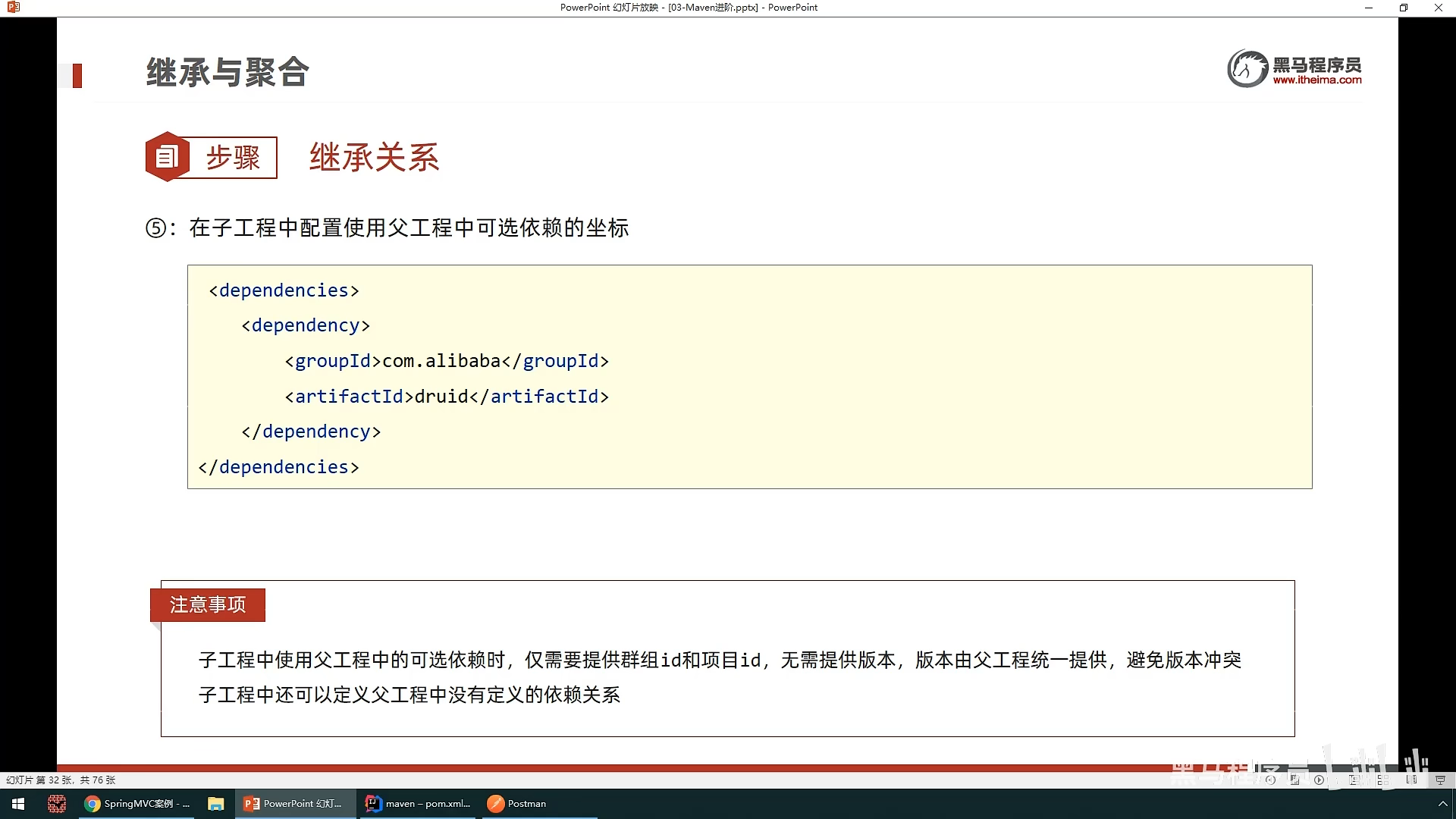Image resolution: width=1456 pixels, height=819 pixels.
Task: Click the 步骤 badge icon
Action: [167, 157]
